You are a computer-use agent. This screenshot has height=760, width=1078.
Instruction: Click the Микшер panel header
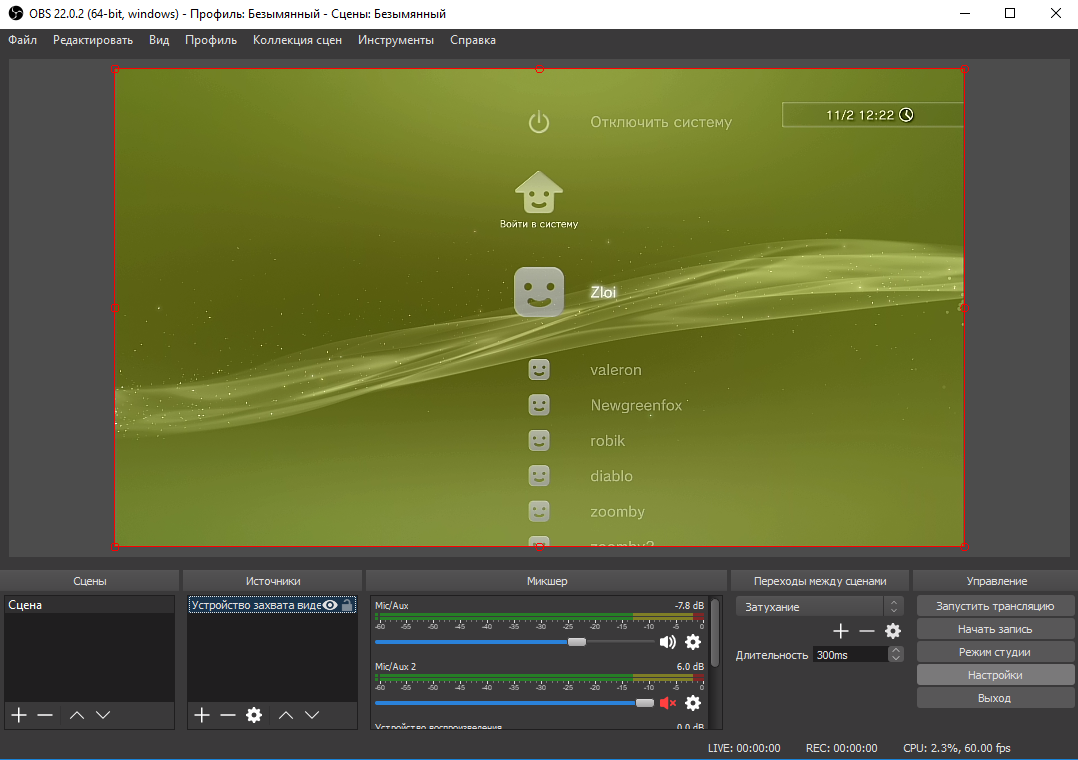[x=547, y=581]
